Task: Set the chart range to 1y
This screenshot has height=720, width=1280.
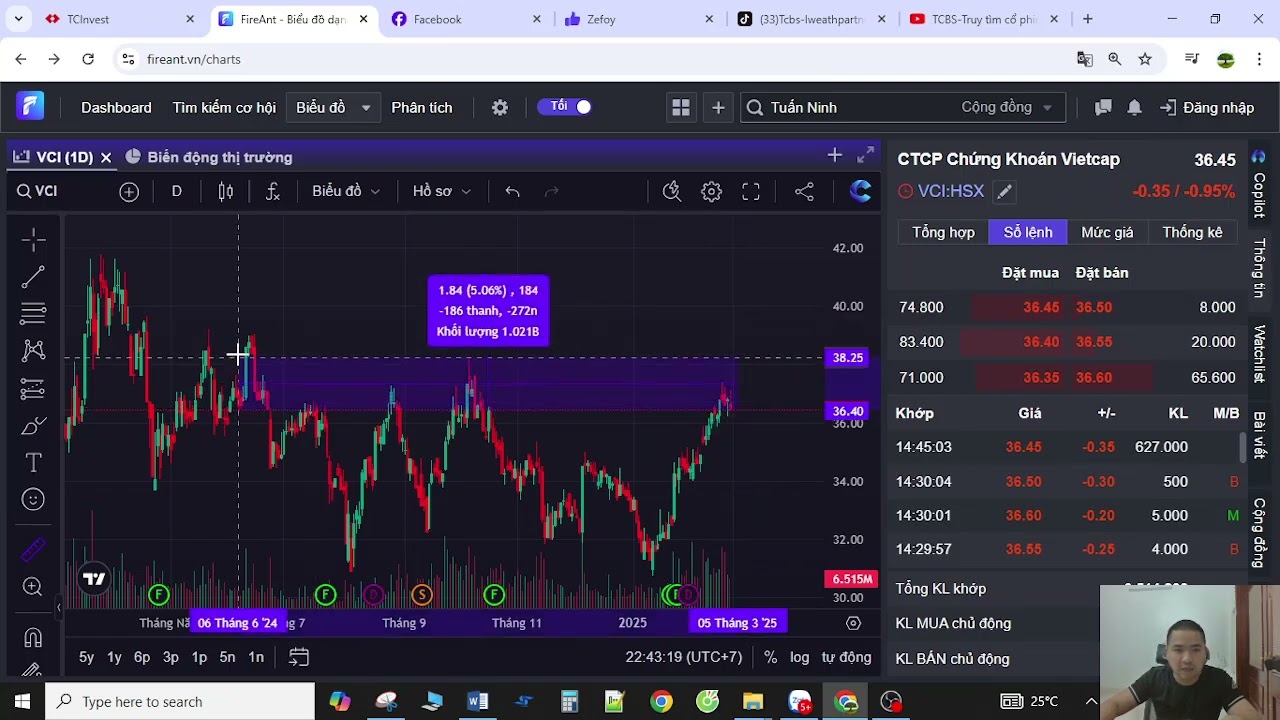Action: 114,657
